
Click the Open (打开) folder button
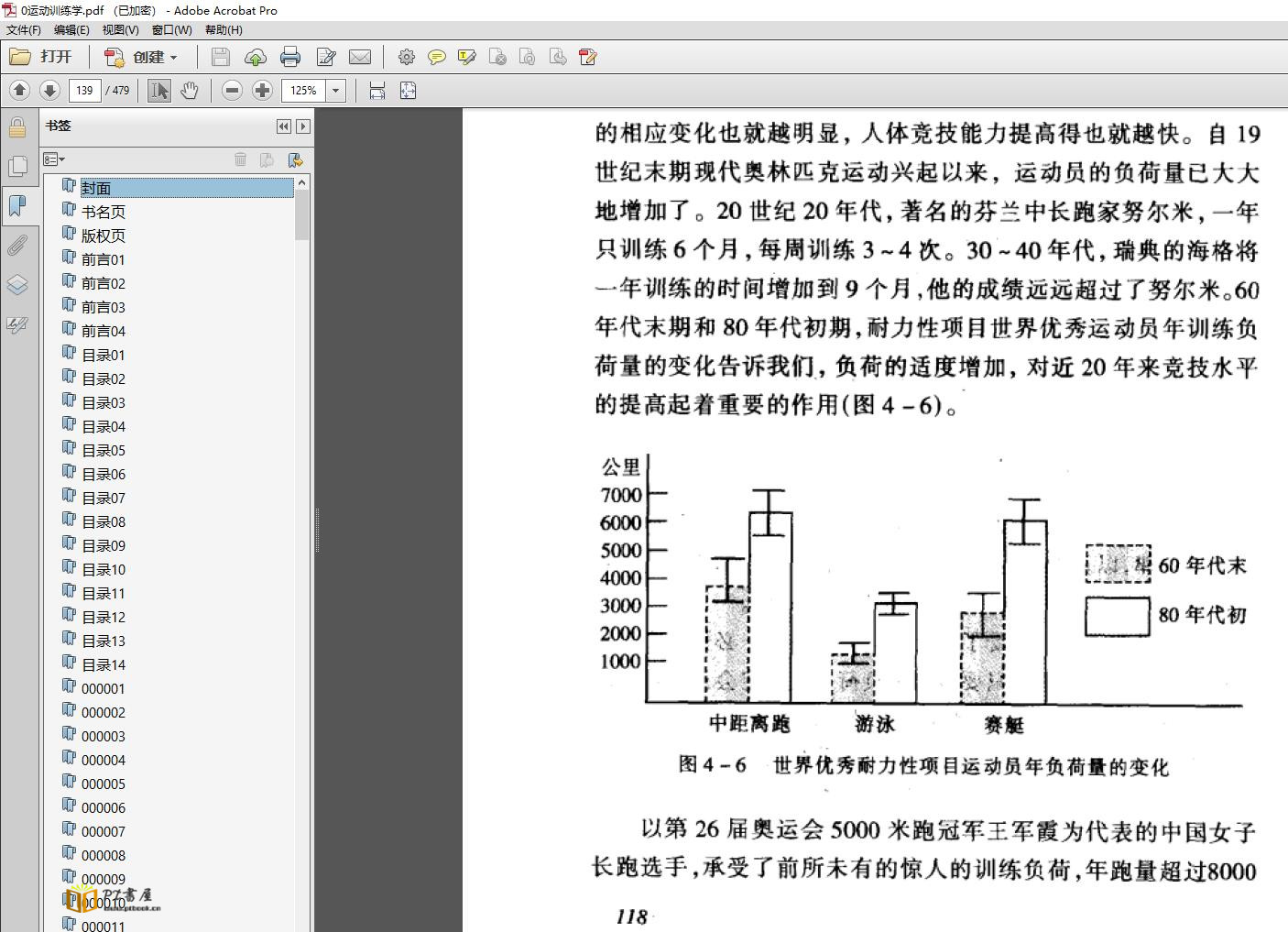coord(40,57)
